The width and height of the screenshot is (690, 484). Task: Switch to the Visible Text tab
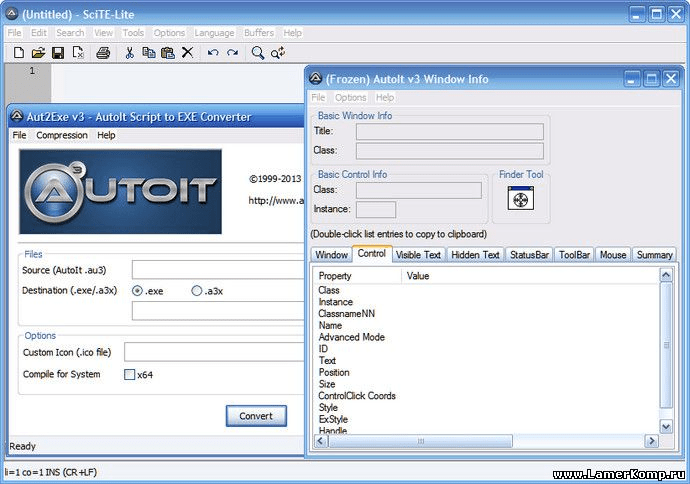[418, 255]
